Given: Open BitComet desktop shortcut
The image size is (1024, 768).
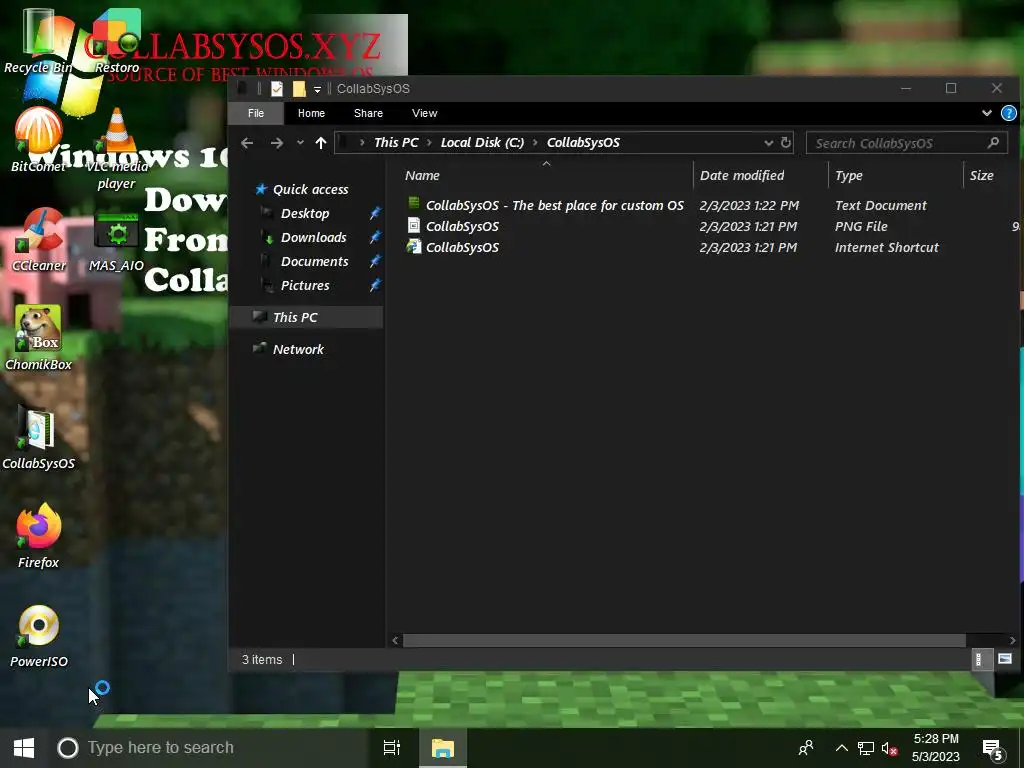Looking at the screenshot, I should (38, 140).
